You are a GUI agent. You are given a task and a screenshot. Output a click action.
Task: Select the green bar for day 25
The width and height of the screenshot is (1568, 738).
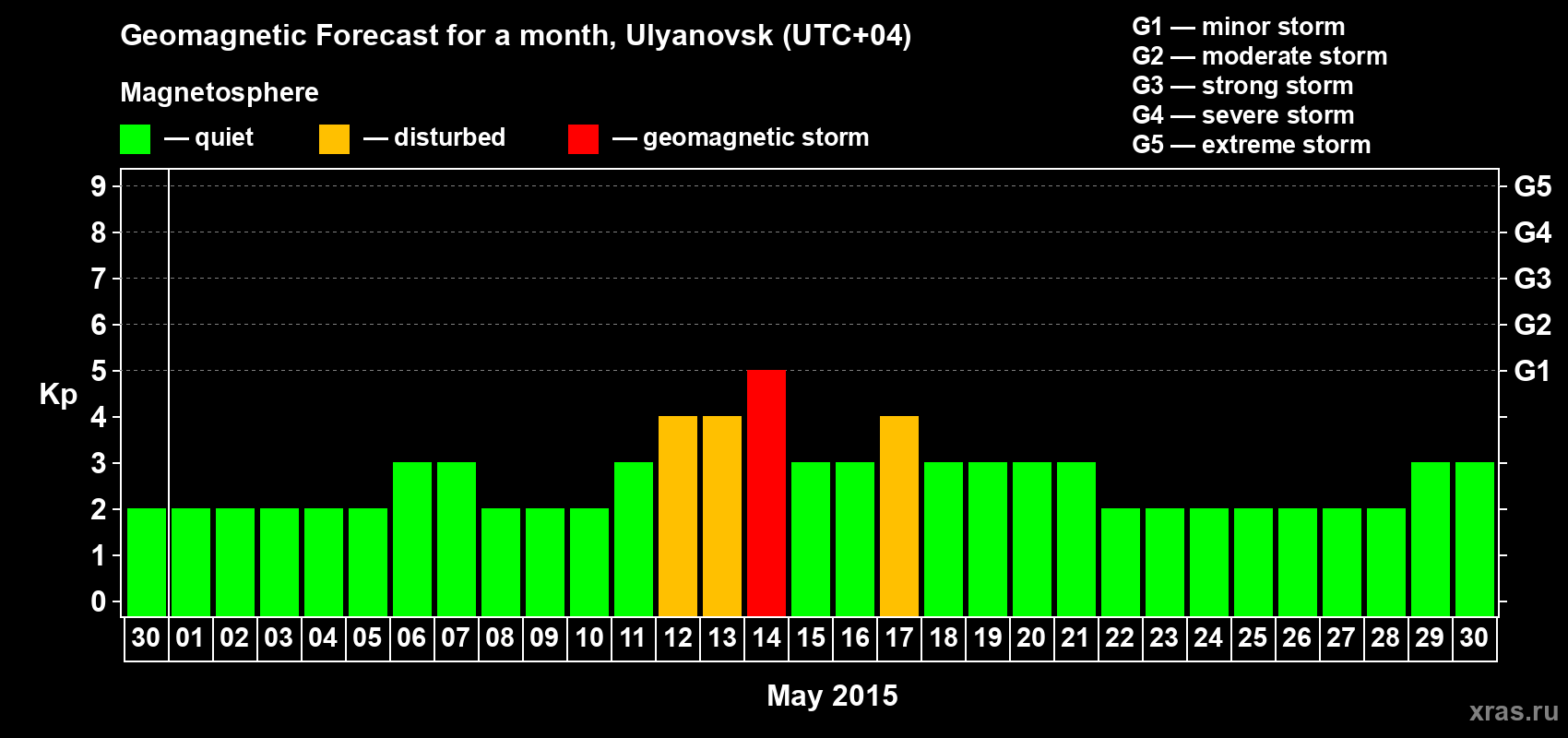click(1253, 562)
